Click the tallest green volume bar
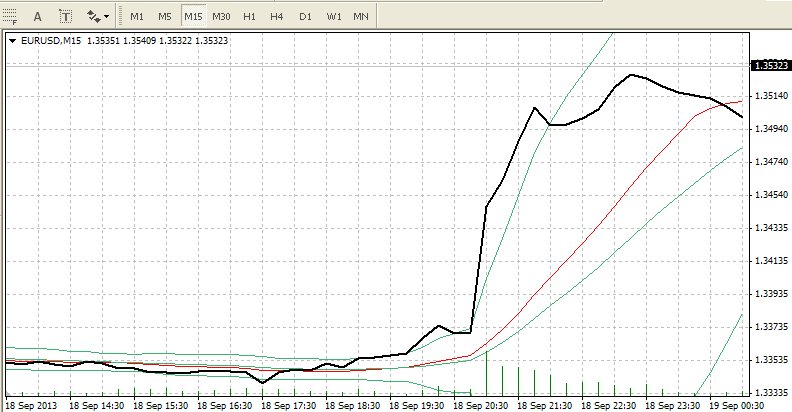792x412 pixels. (x=486, y=373)
